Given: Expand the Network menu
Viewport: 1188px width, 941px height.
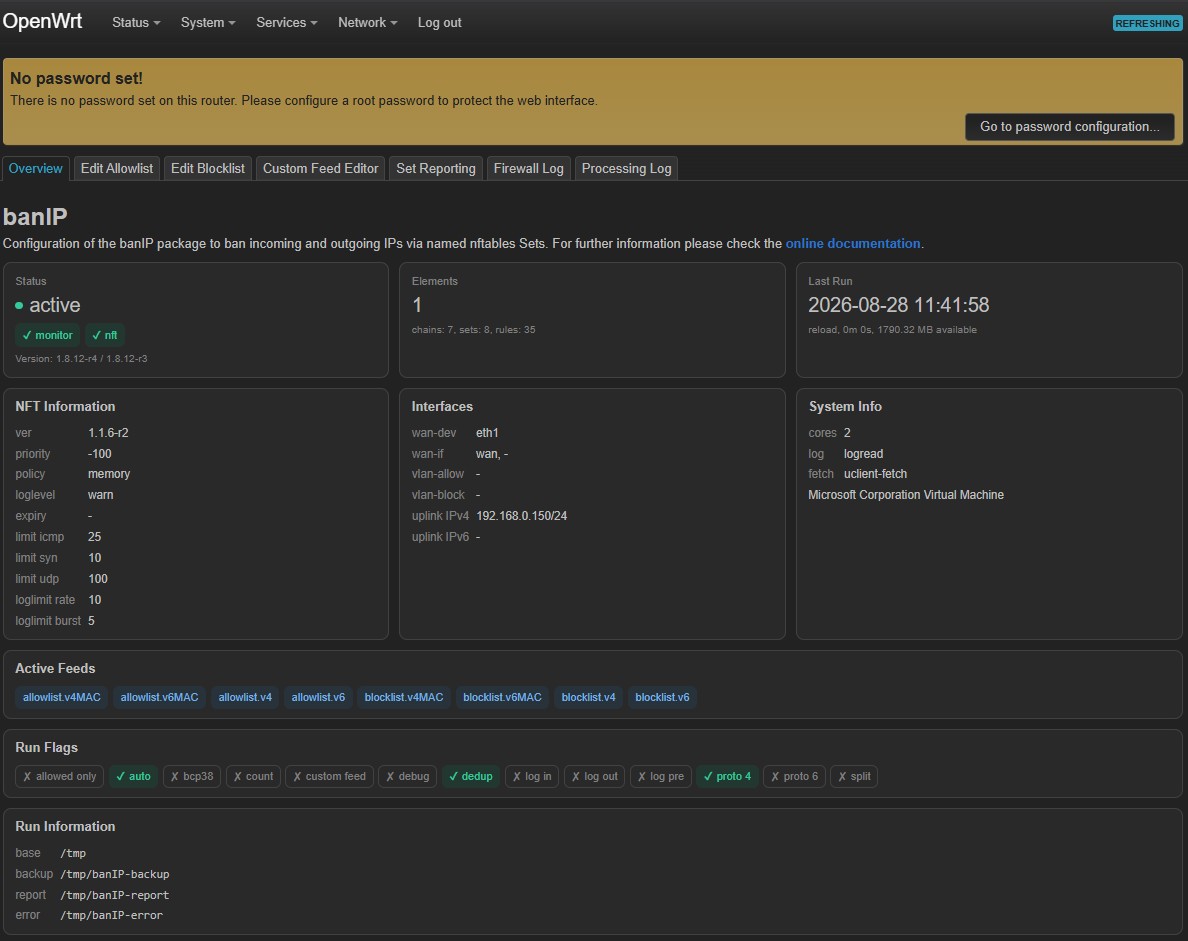Looking at the screenshot, I should click(367, 23).
